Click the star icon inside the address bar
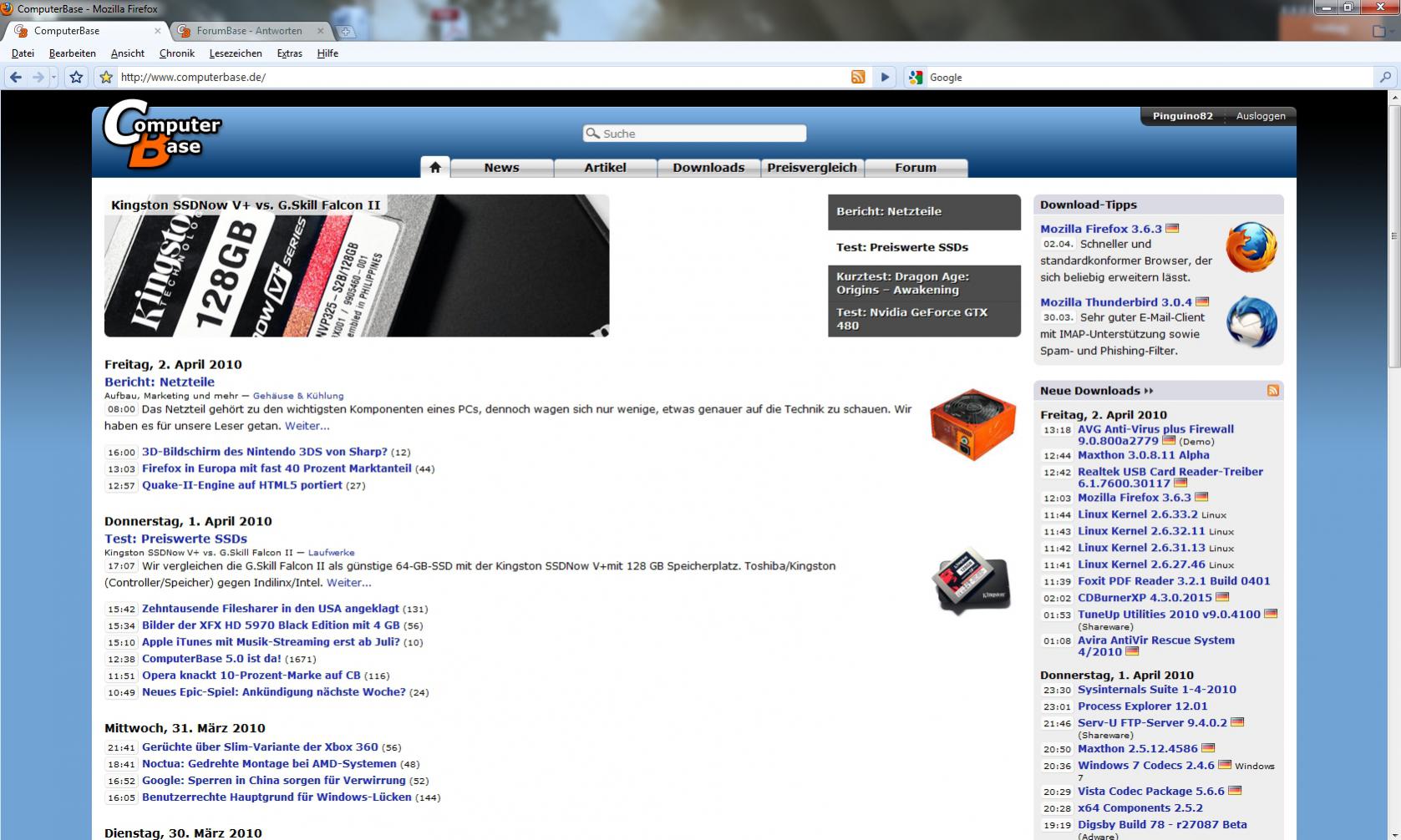 click(x=106, y=77)
